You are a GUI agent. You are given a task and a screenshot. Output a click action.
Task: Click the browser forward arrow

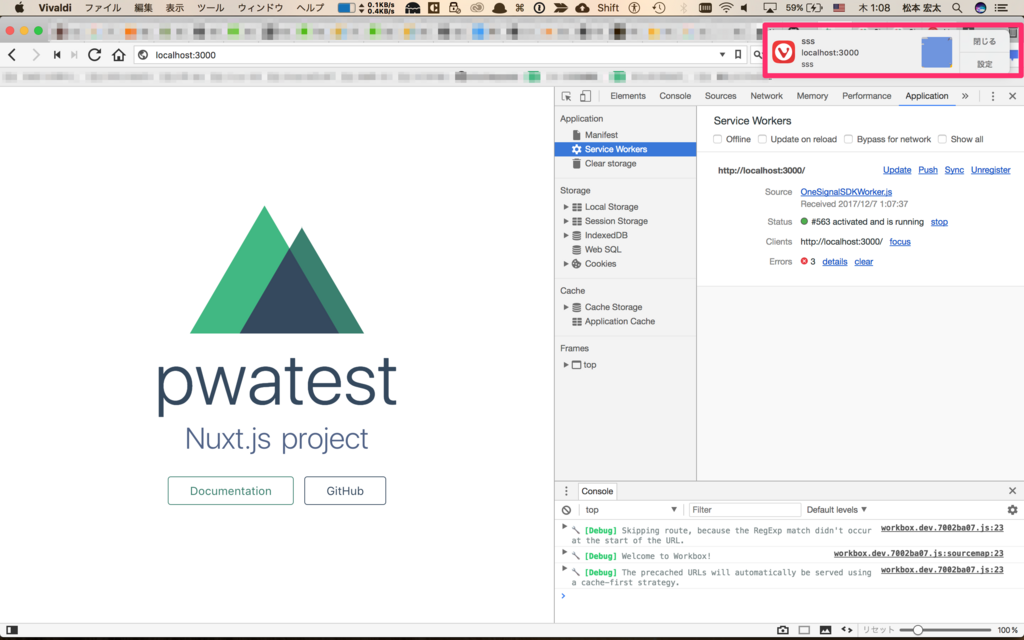[35, 55]
